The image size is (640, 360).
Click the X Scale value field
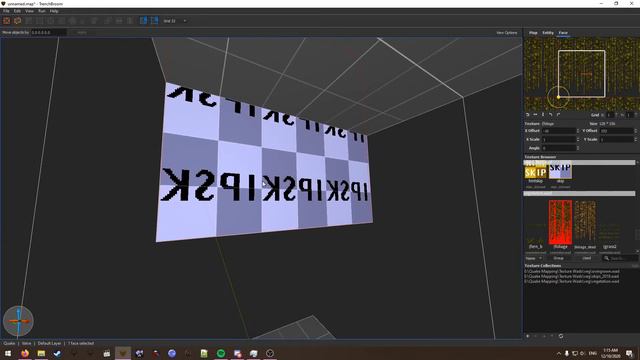pyautogui.click(x=558, y=140)
